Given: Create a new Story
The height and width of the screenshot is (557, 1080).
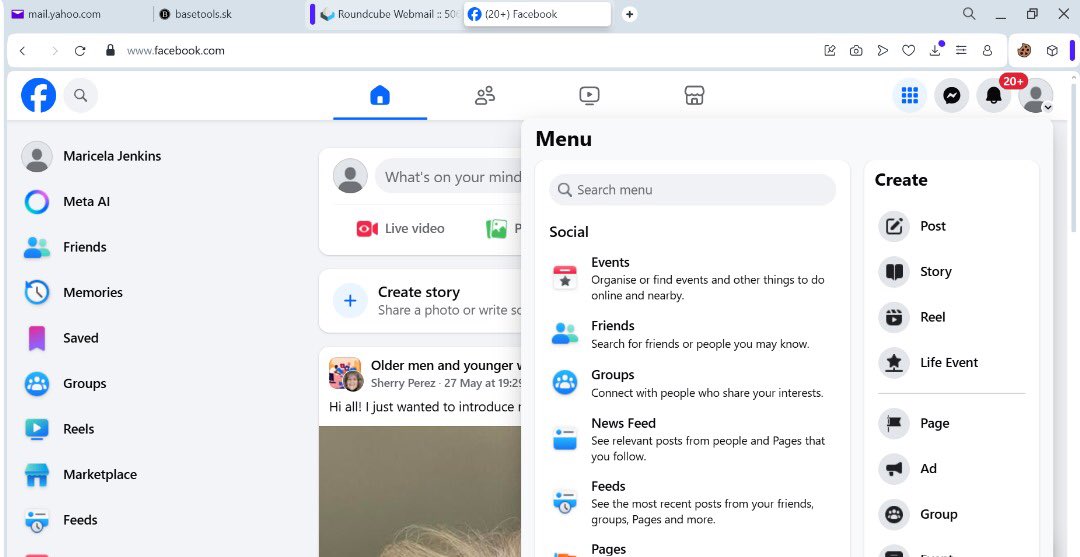Looking at the screenshot, I should point(951,272).
